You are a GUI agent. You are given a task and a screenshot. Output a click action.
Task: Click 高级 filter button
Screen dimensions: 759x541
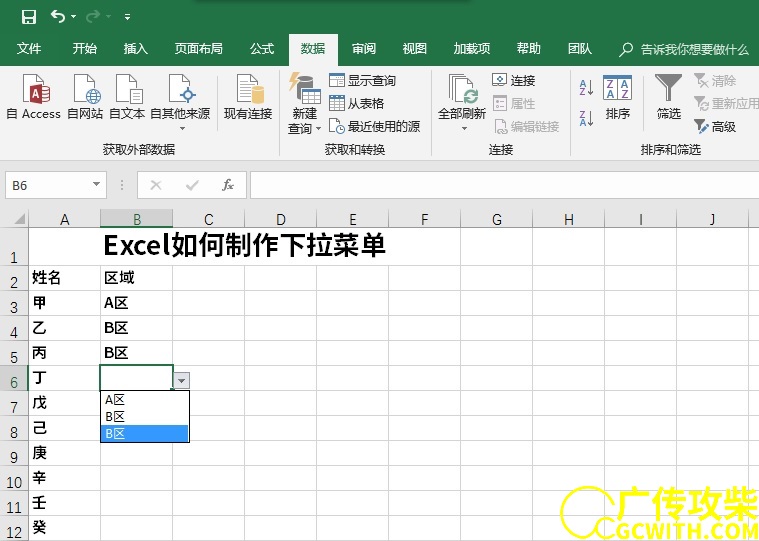(x=715, y=126)
